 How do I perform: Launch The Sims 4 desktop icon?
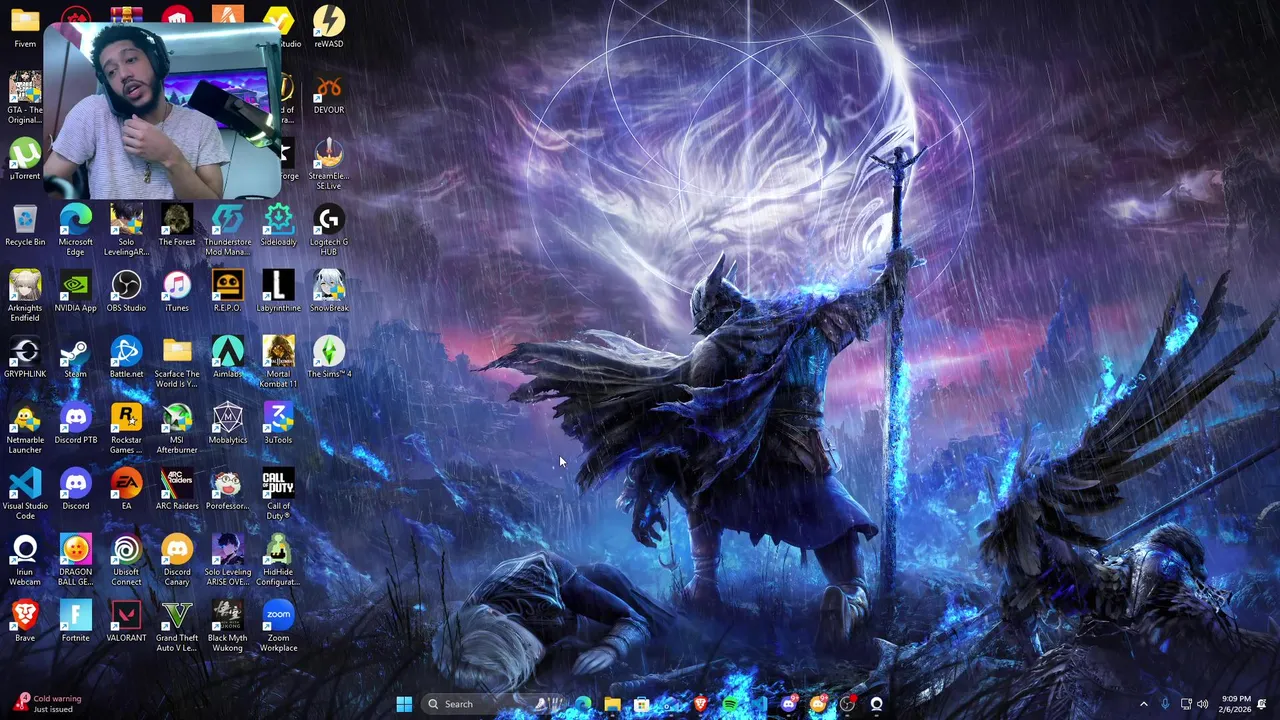pos(329,357)
